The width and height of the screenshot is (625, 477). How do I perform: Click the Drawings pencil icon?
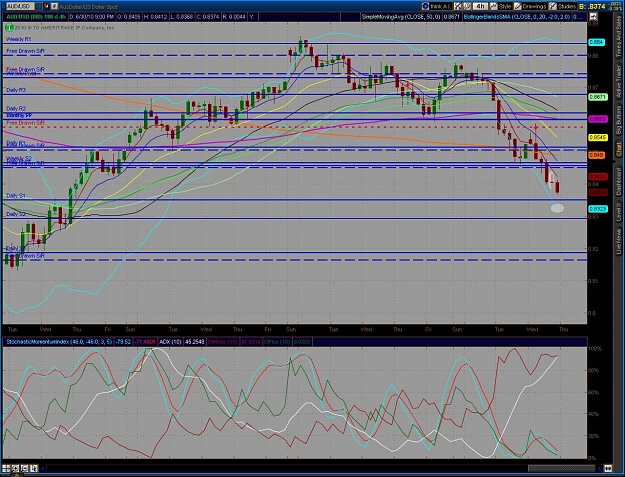518,6
